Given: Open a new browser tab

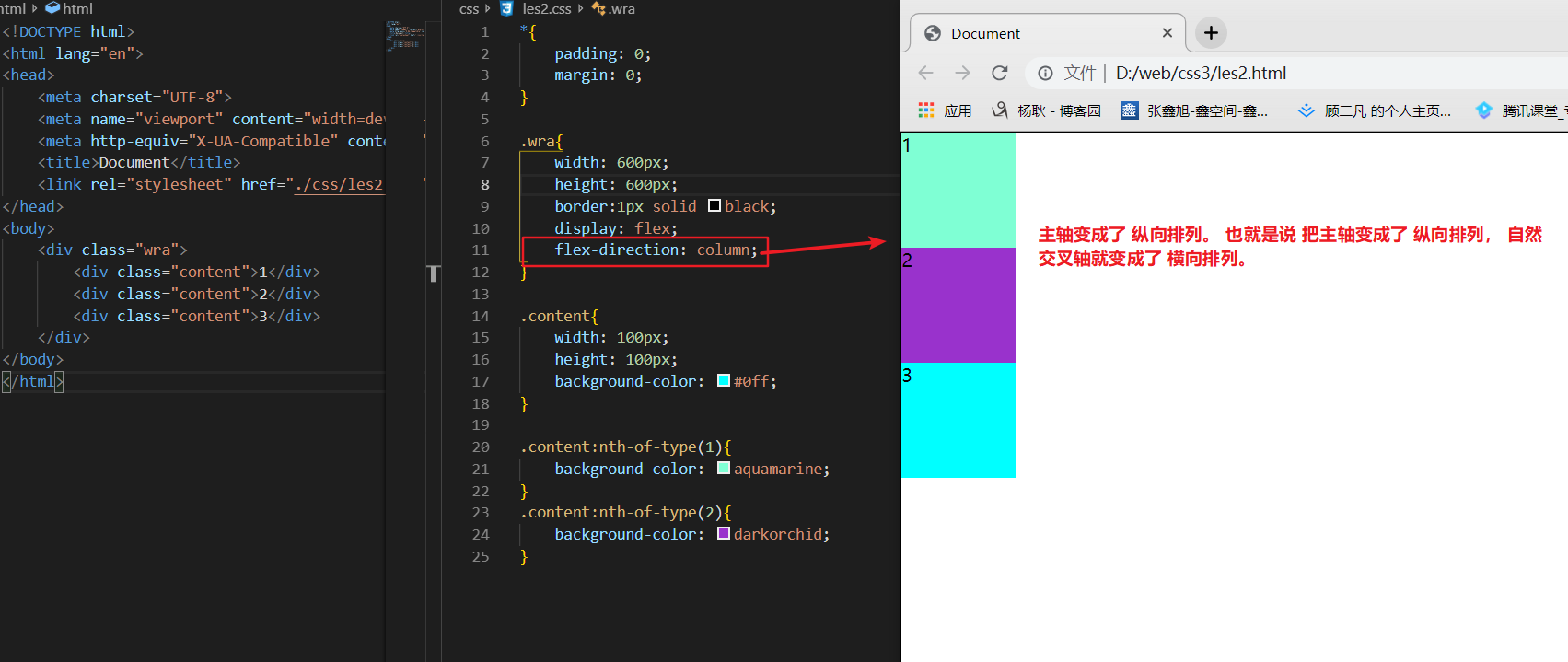Looking at the screenshot, I should click(x=1211, y=33).
